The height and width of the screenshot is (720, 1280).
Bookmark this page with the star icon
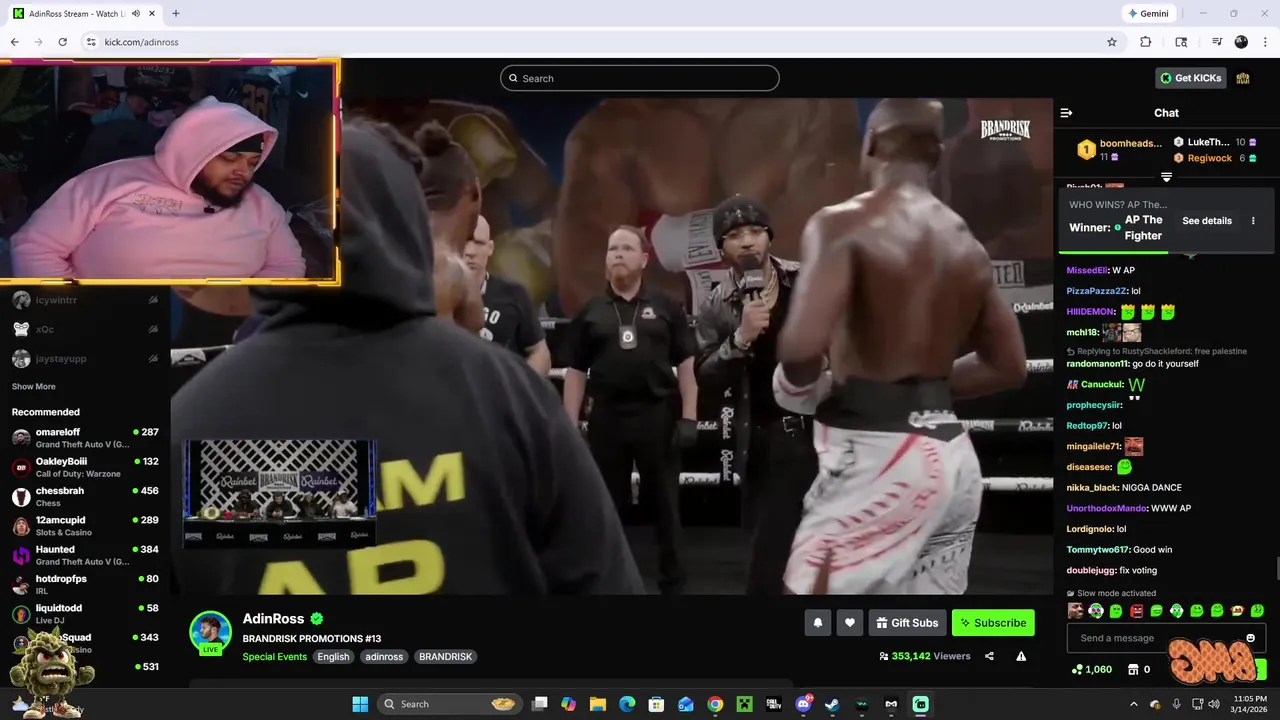[1111, 42]
